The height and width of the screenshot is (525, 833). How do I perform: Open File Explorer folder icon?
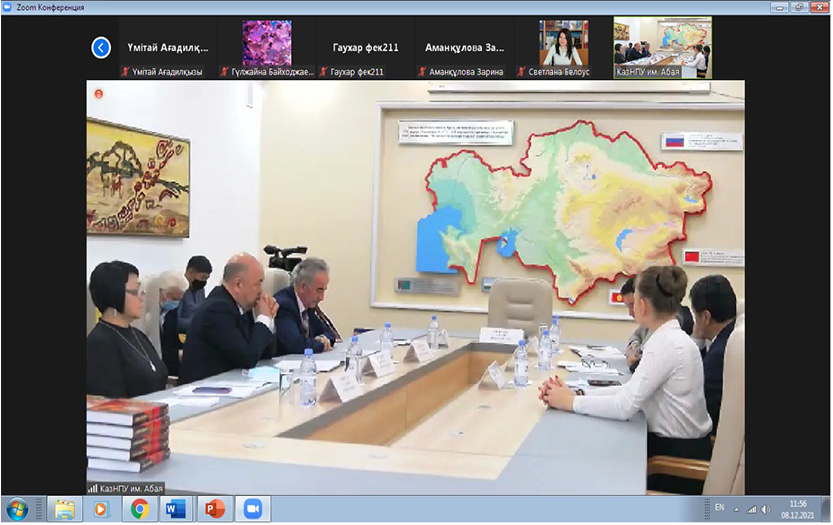pyautogui.click(x=64, y=509)
